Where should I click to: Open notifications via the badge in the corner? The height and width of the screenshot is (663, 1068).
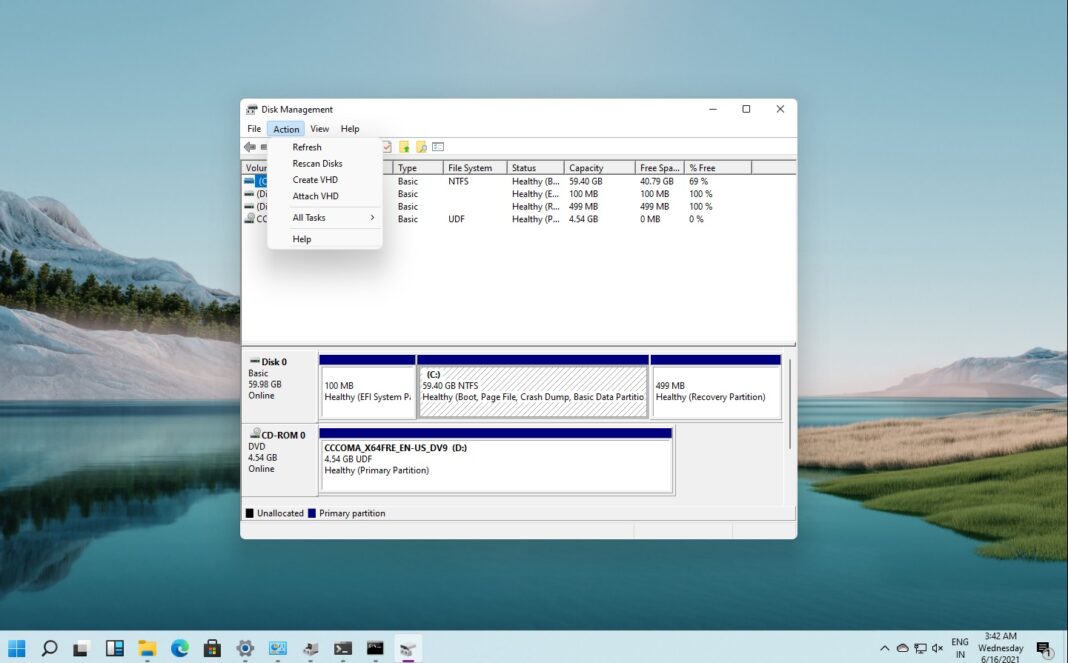pos(1042,648)
